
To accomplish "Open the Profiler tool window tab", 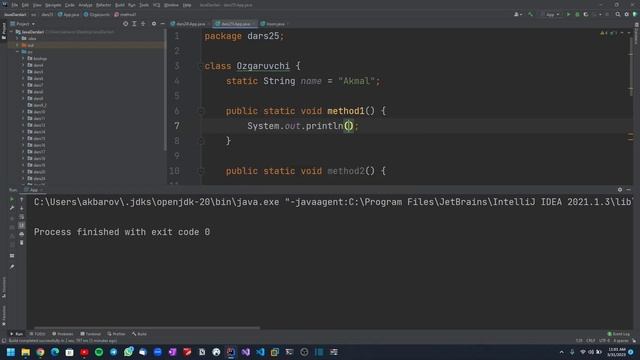I will pyautogui.click(x=116, y=334).
